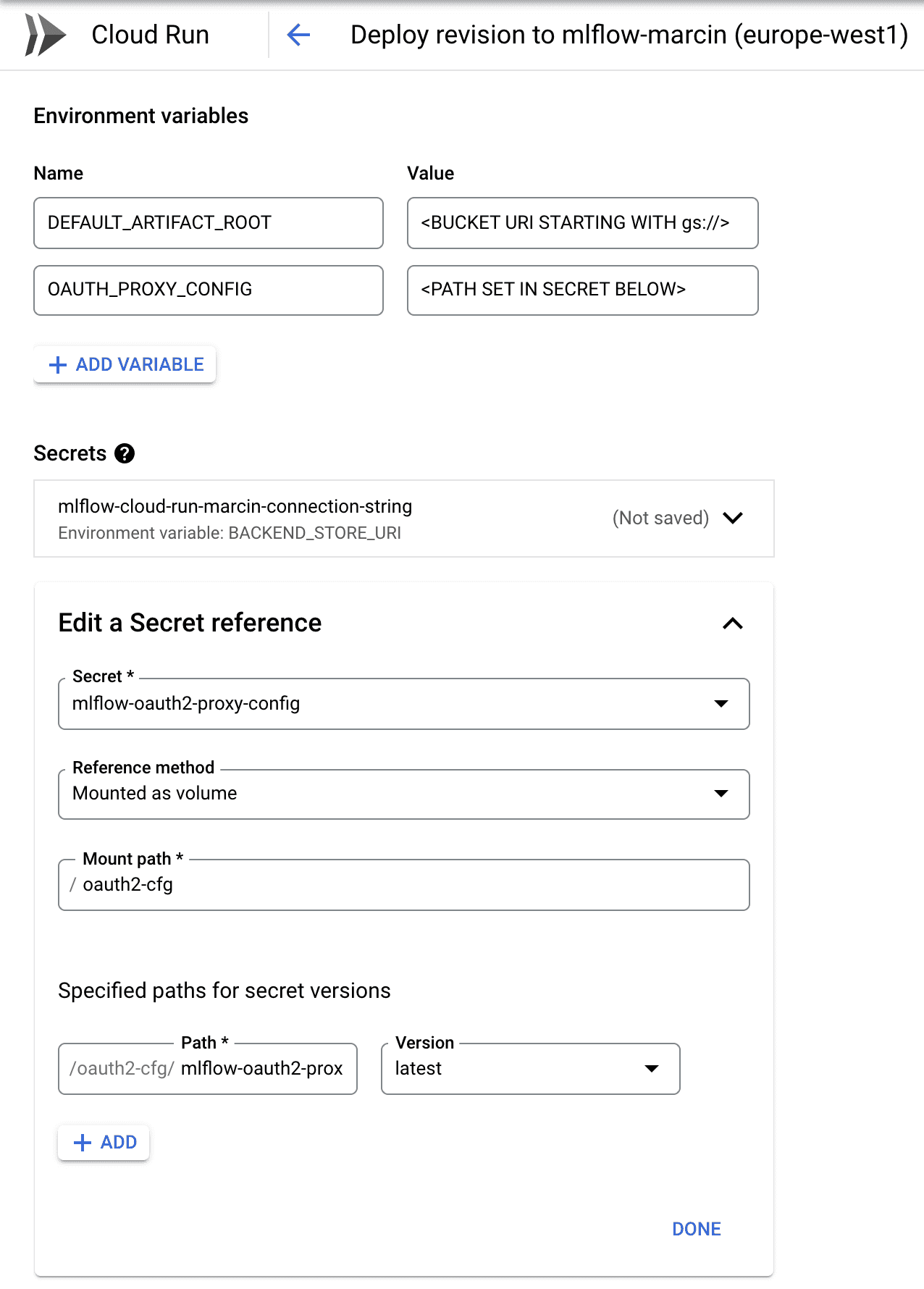
Task: Open the Reference method dropdown
Action: (x=404, y=794)
